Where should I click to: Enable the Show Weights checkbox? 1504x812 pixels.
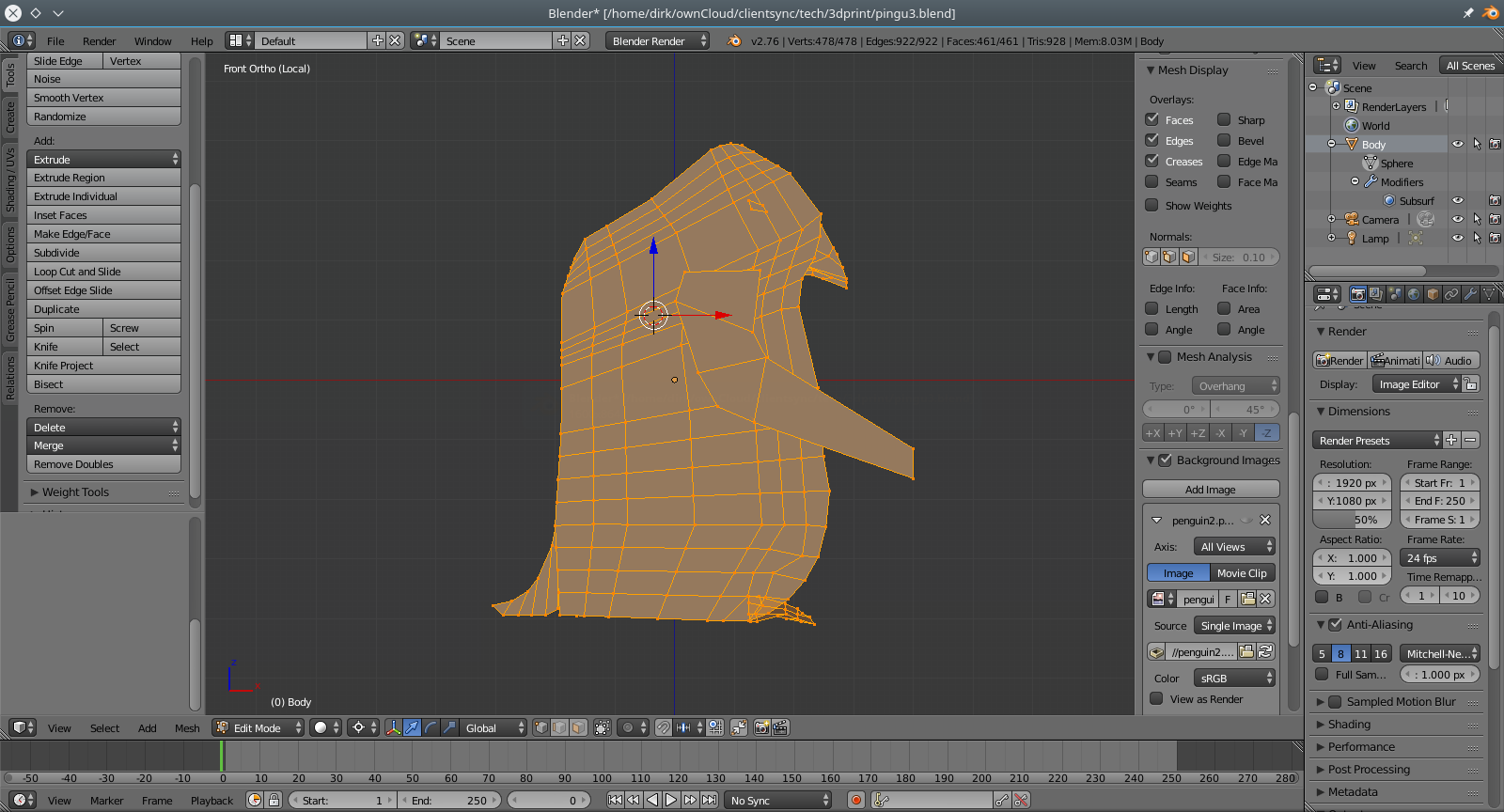[x=1151, y=205]
